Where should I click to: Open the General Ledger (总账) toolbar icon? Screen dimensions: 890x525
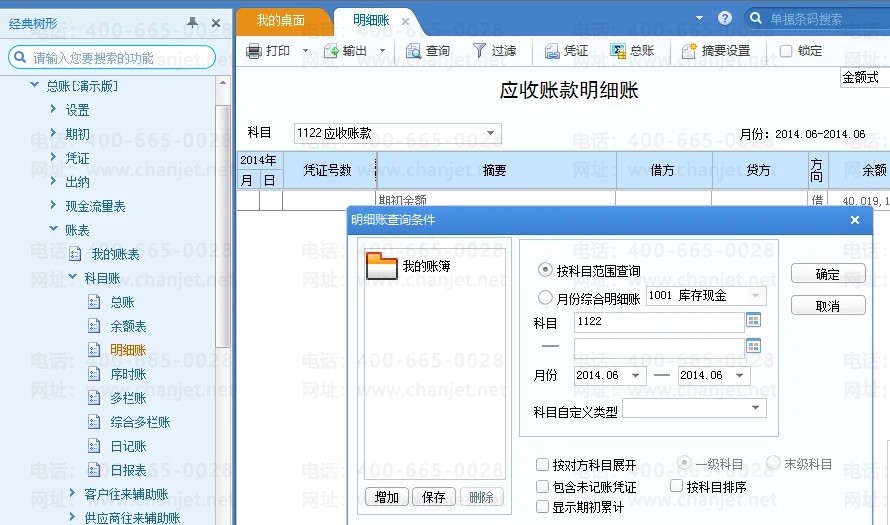(x=618, y=51)
